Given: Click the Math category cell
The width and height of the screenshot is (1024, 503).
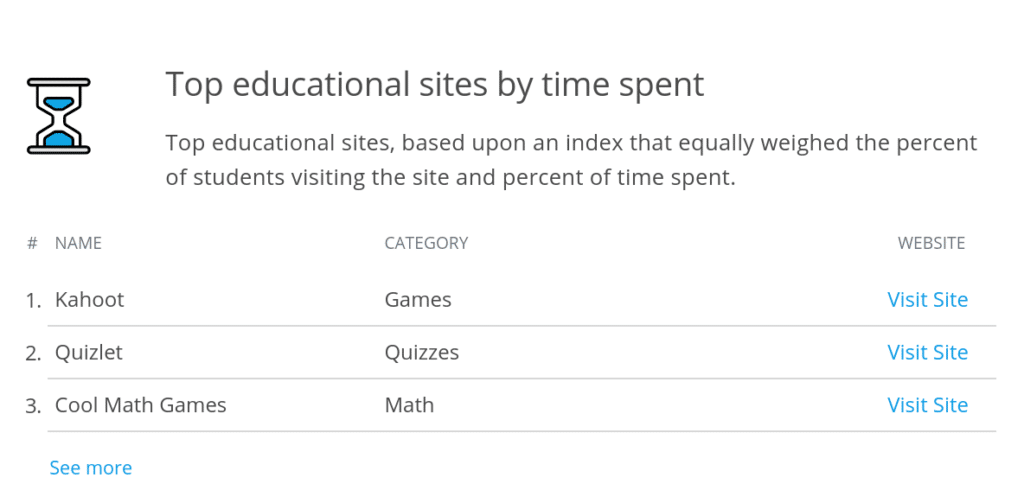Looking at the screenshot, I should pyautogui.click(x=409, y=405).
